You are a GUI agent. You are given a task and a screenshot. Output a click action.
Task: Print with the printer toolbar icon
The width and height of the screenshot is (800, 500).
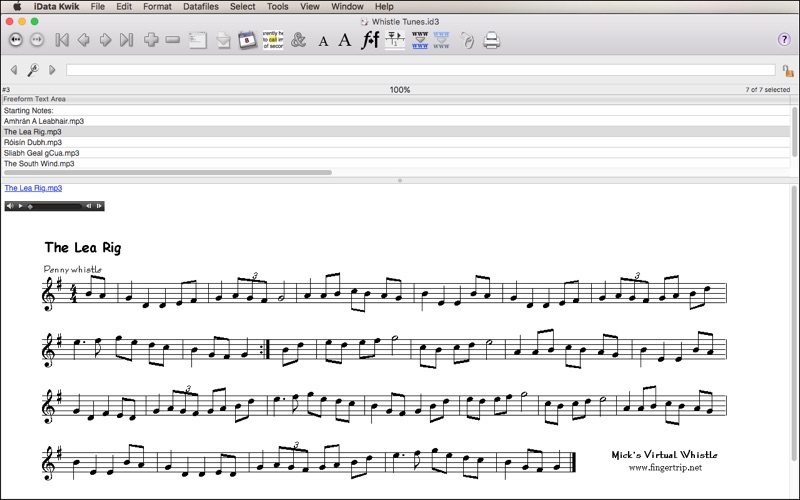tap(491, 40)
